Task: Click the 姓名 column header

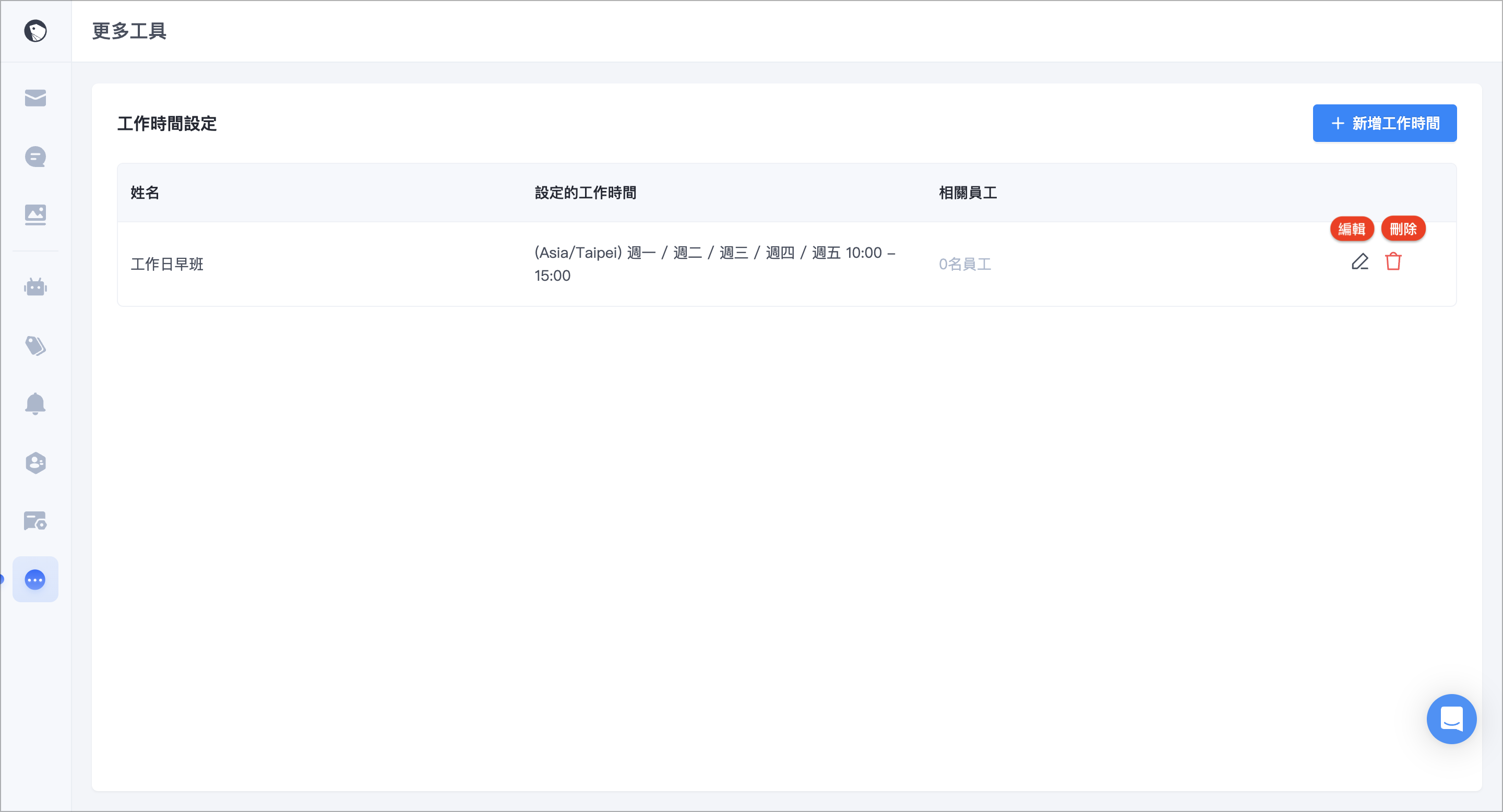Action: (145, 193)
